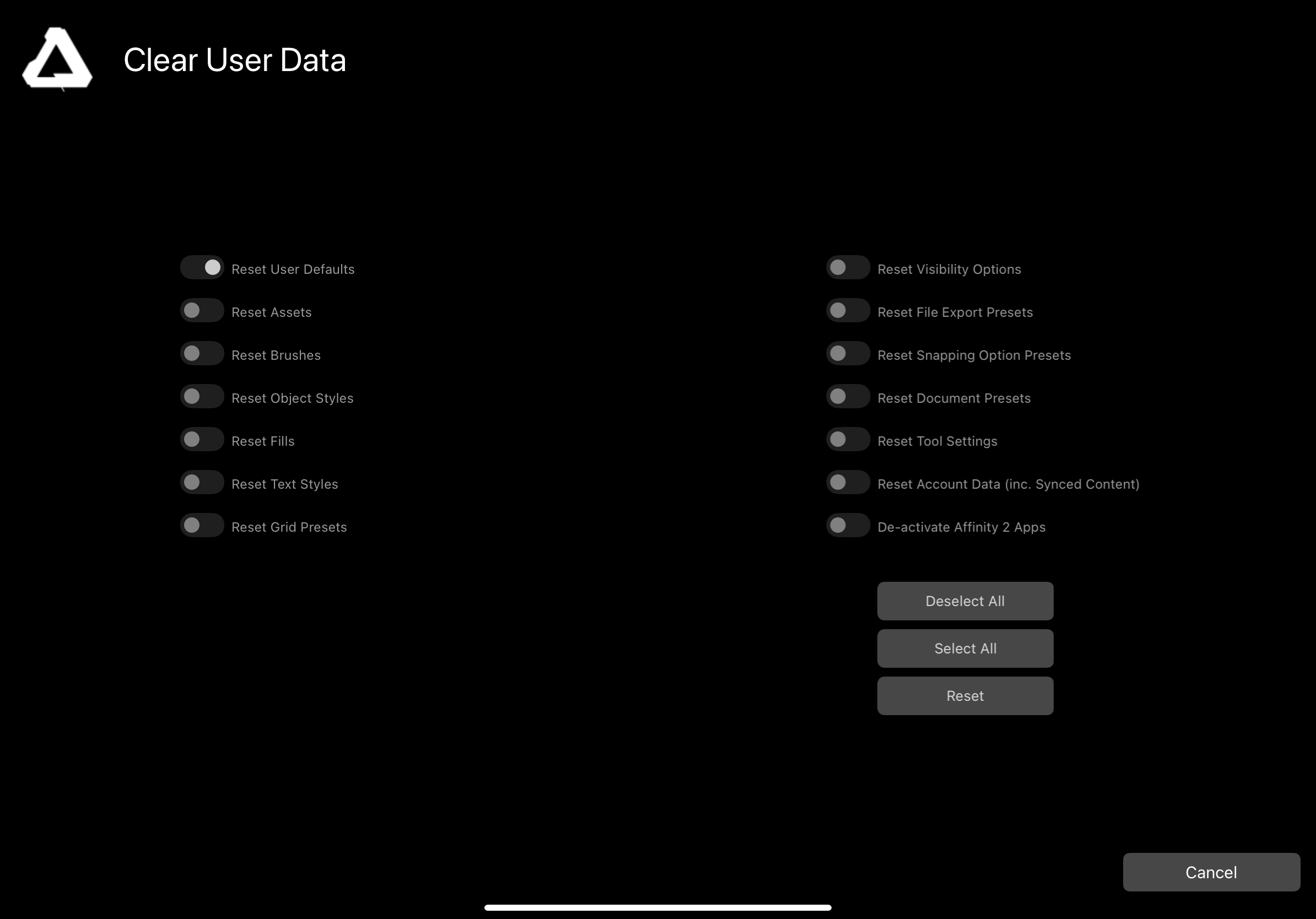Enable Reset Text Styles toggle
Viewport: 1316px width, 919px height.
pyautogui.click(x=202, y=483)
